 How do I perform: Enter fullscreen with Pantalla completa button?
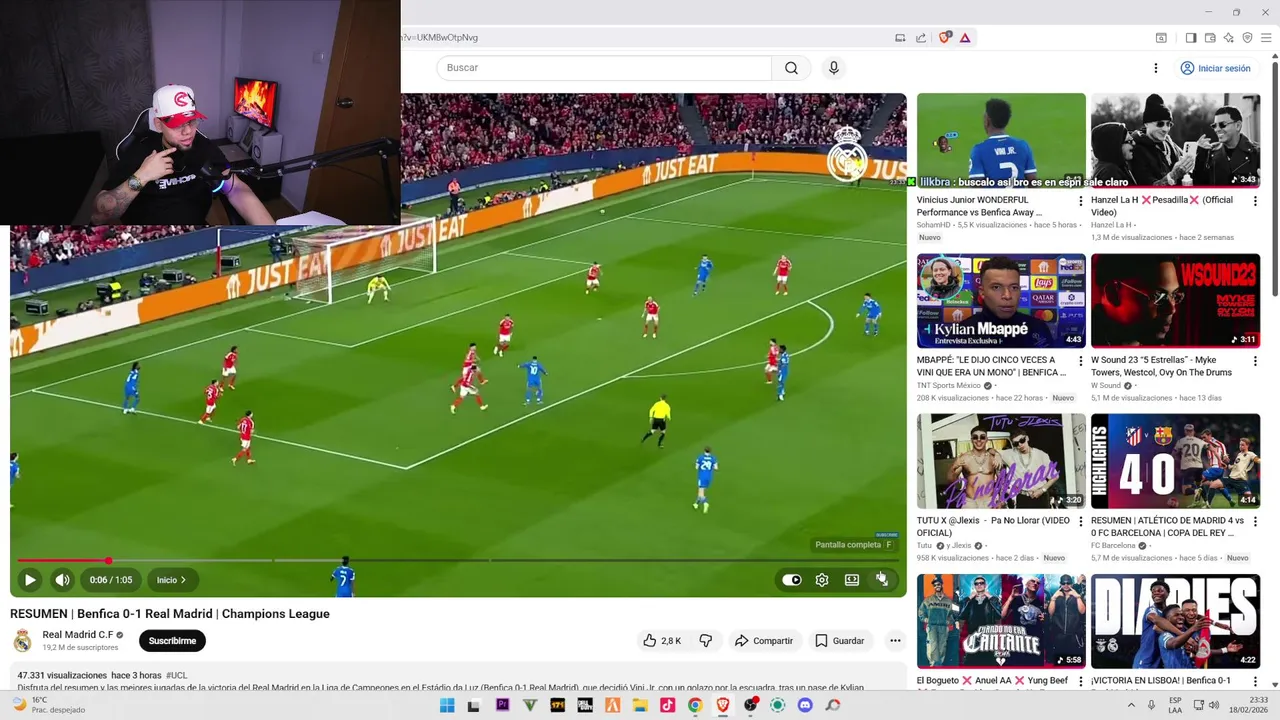point(882,580)
